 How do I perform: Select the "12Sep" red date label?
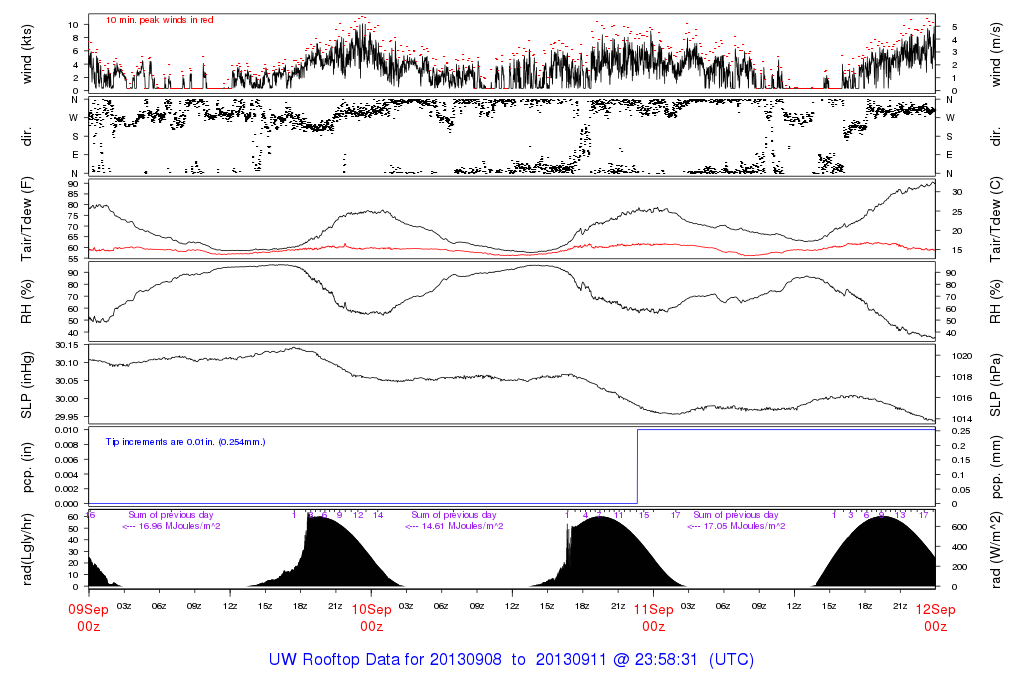pos(935,610)
